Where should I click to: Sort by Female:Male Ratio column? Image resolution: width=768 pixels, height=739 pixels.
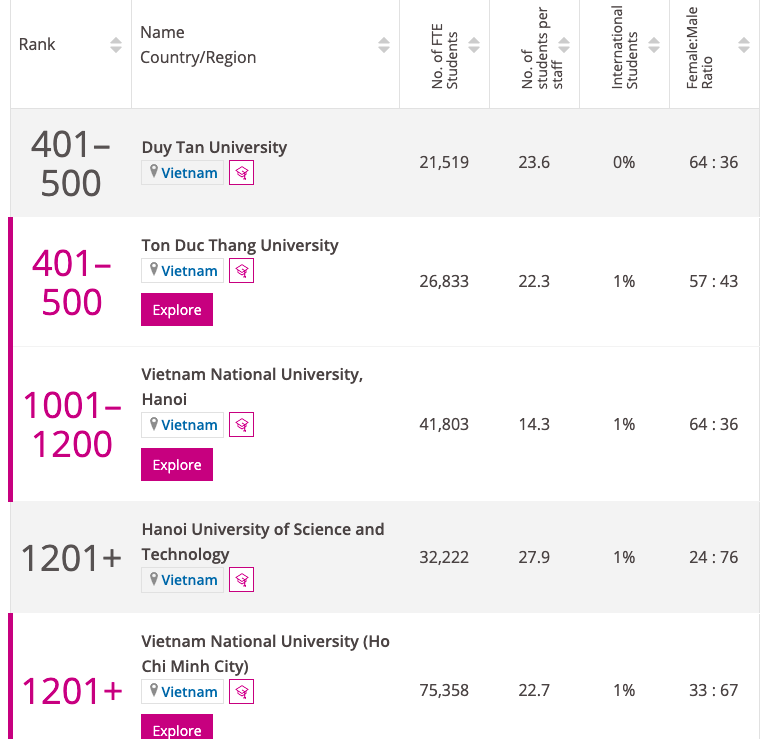743,45
